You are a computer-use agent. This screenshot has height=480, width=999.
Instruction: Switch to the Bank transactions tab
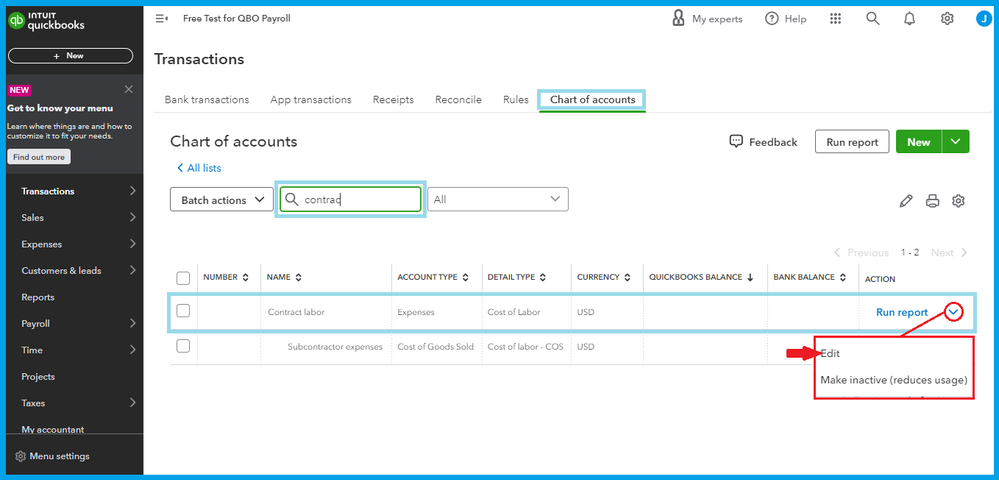[207, 100]
